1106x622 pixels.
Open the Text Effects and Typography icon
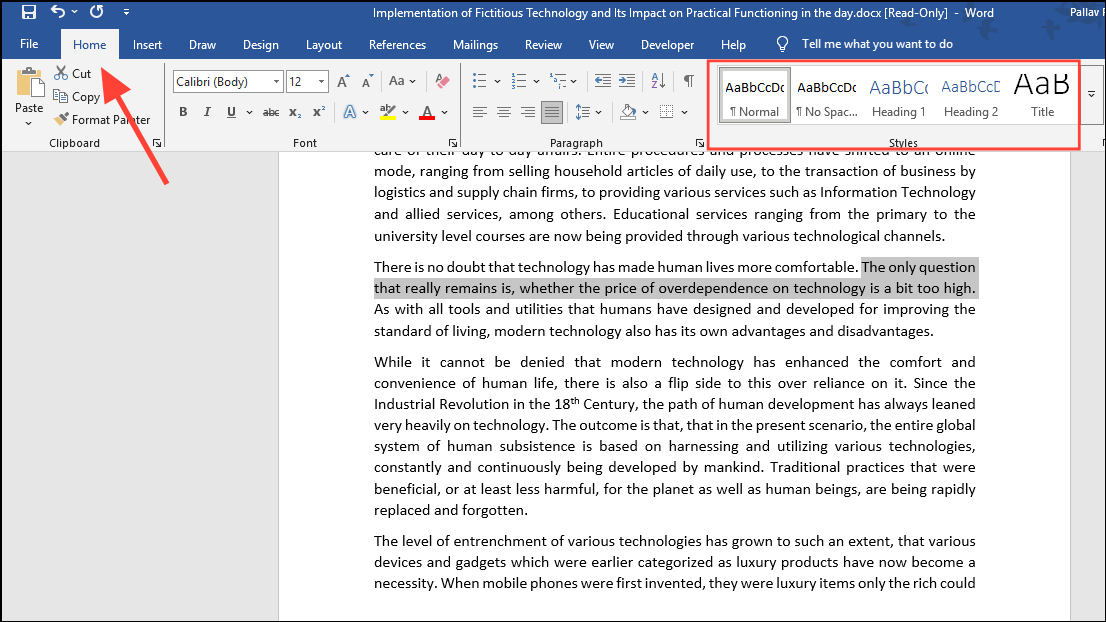[350, 111]
